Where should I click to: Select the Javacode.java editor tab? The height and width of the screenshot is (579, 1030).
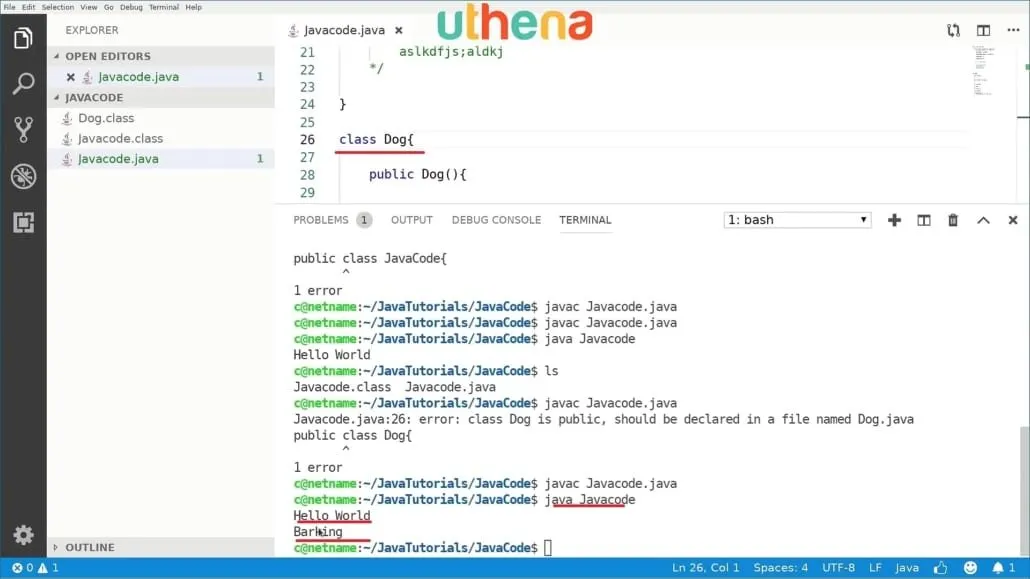coord(344,30)
